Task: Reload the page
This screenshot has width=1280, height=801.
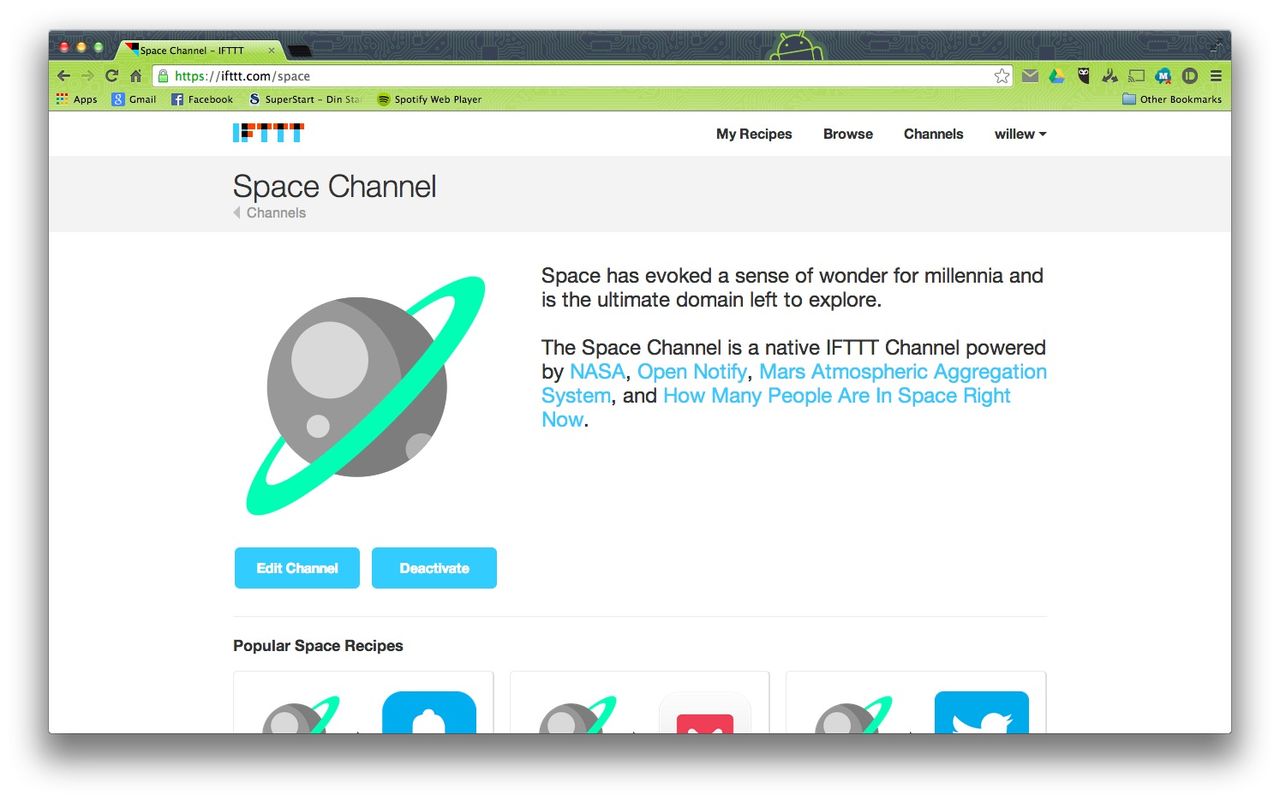Action: pos(112,76)
